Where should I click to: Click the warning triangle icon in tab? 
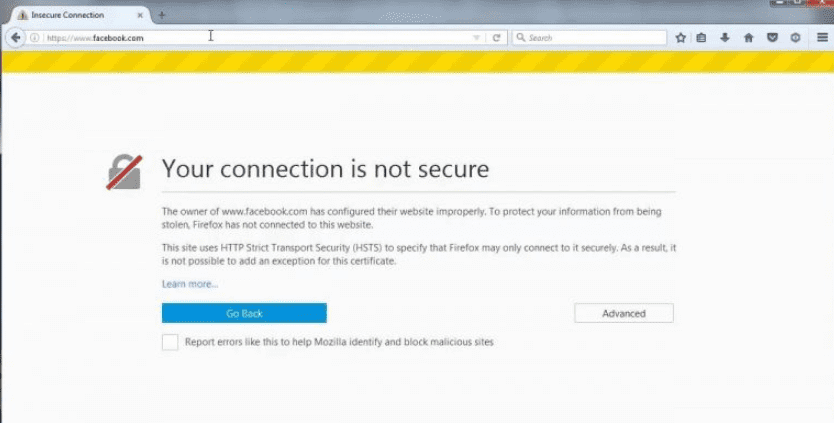22,15
